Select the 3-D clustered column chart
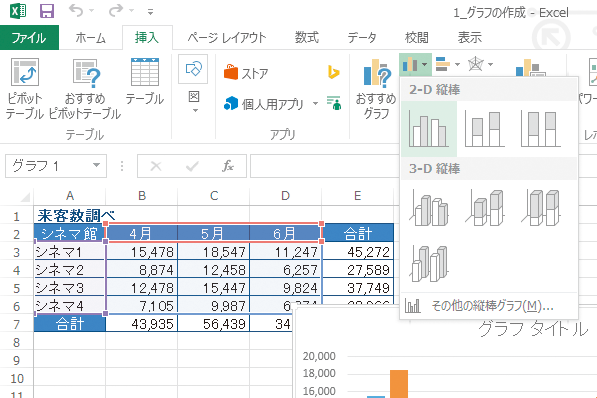Image resolution: width=597 pixels, height=398 pixels. [x=429, y=208]
